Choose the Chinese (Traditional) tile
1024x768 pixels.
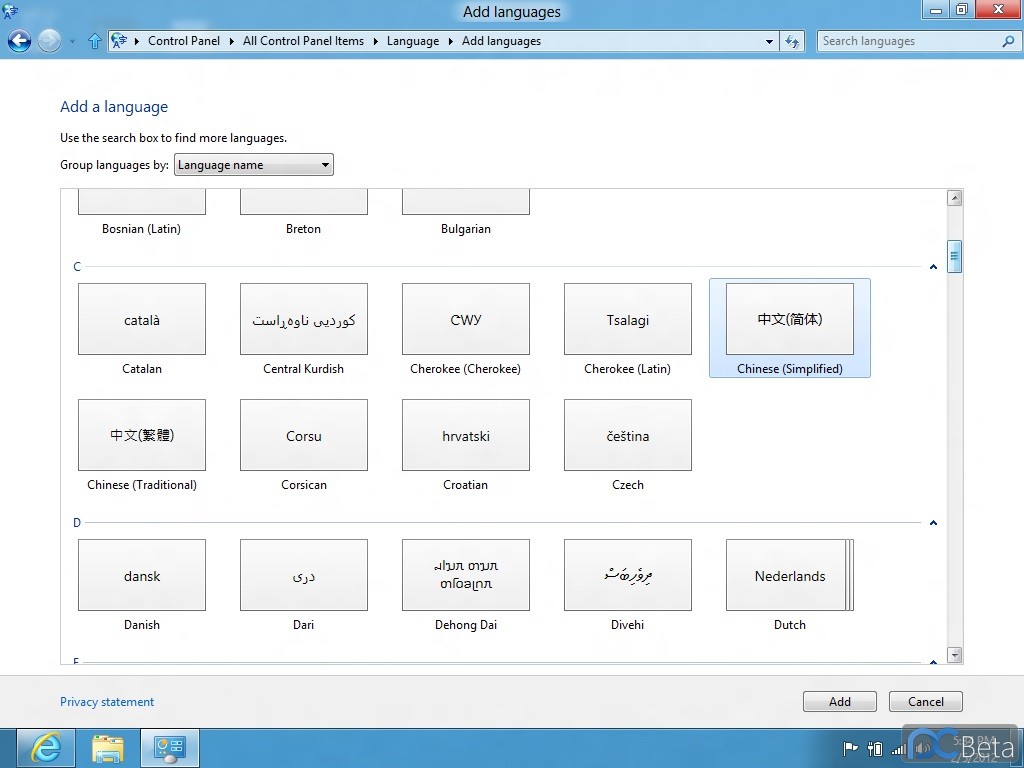tap(142, 435)
